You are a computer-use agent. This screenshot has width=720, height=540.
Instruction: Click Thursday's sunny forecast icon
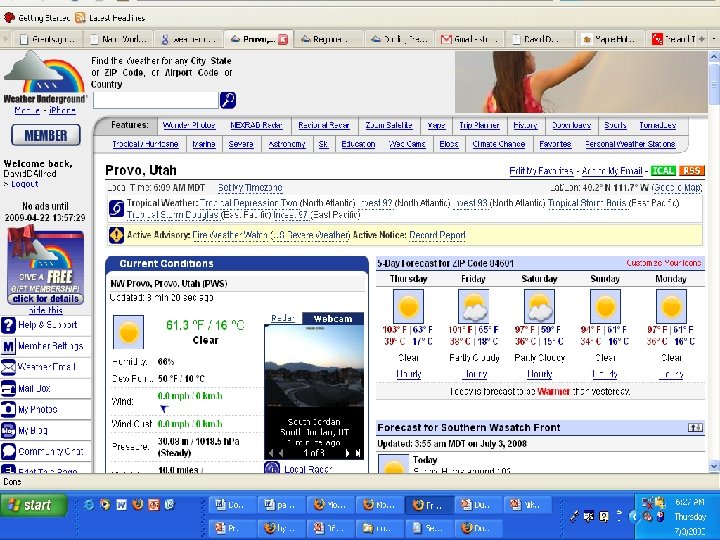[x=408, y=306]
